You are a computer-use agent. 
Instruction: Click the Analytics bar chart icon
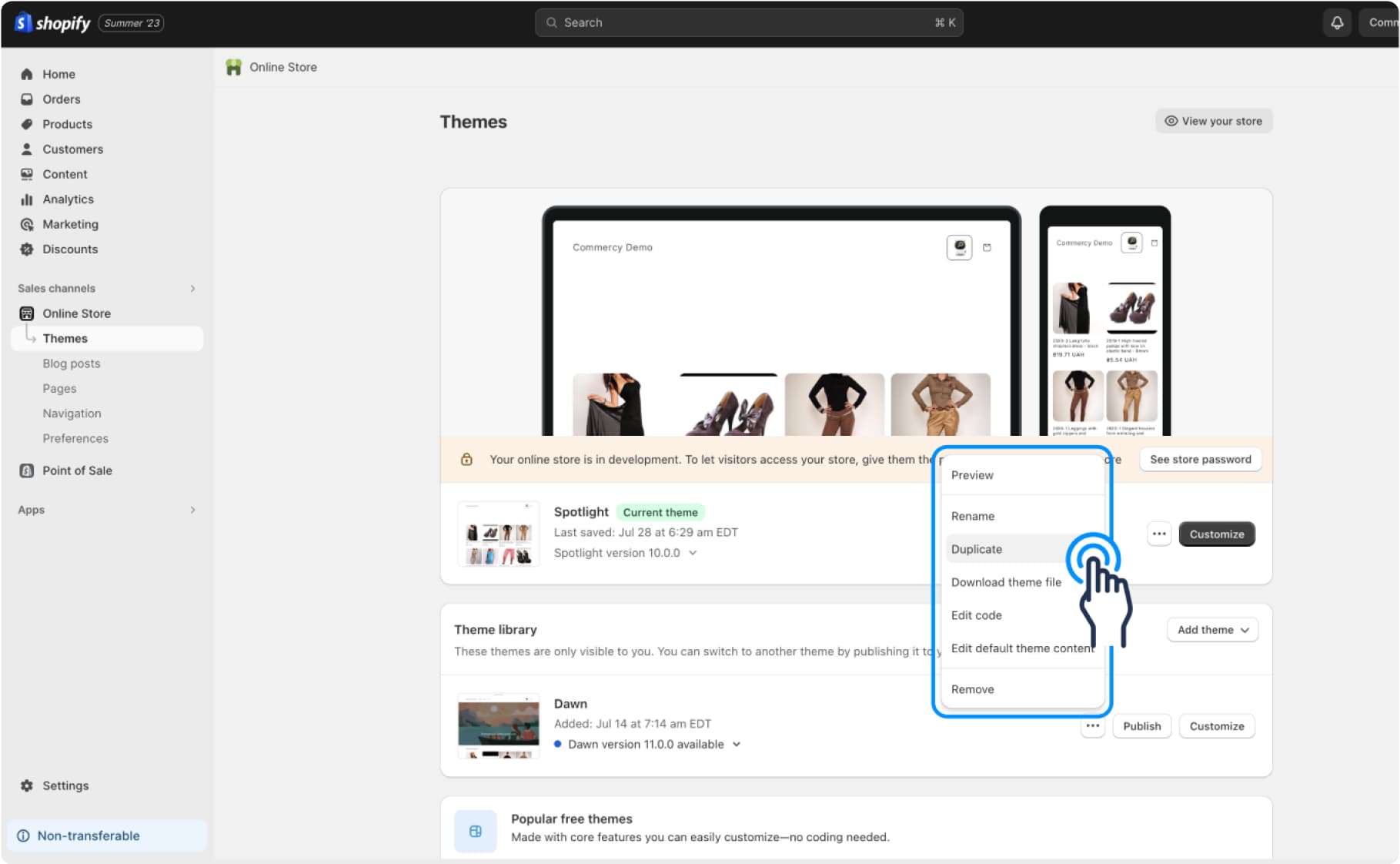pos(27,199)
